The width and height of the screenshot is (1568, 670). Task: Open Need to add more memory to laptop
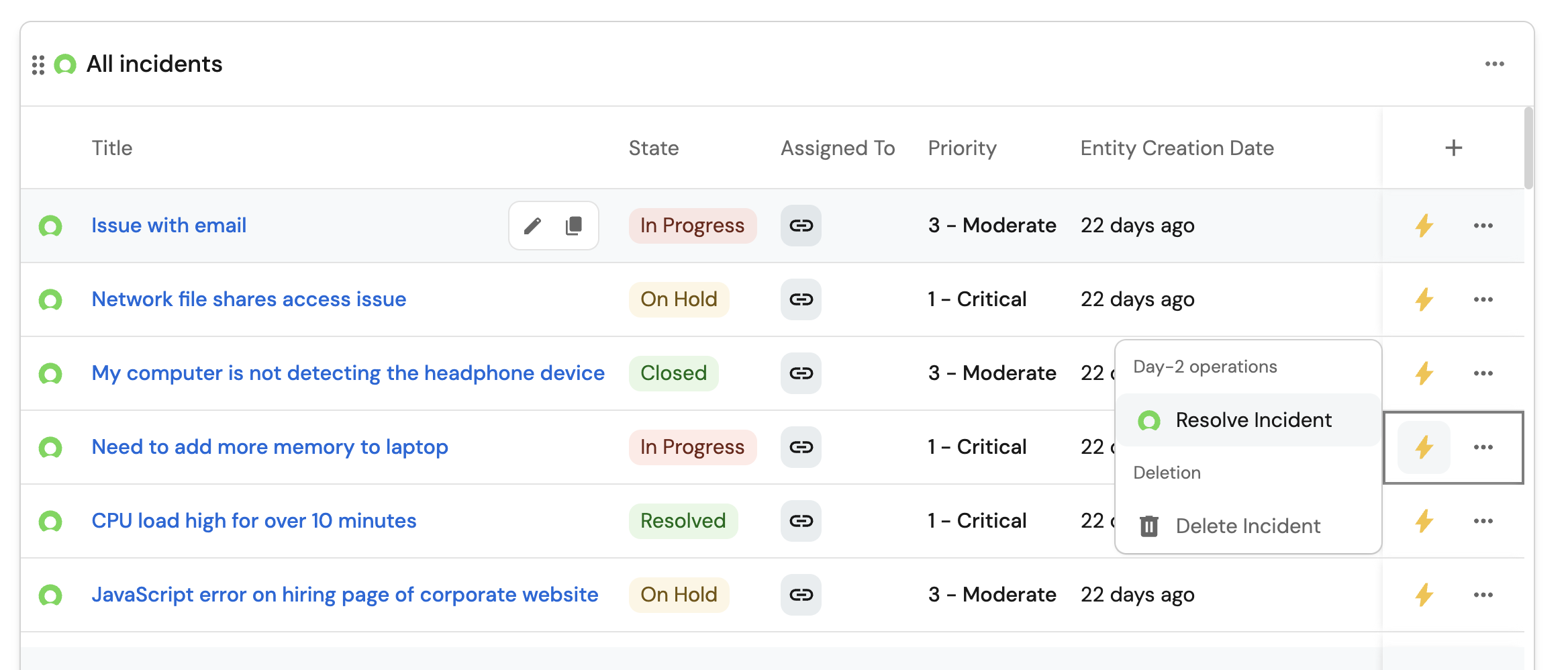pos(269,447)
